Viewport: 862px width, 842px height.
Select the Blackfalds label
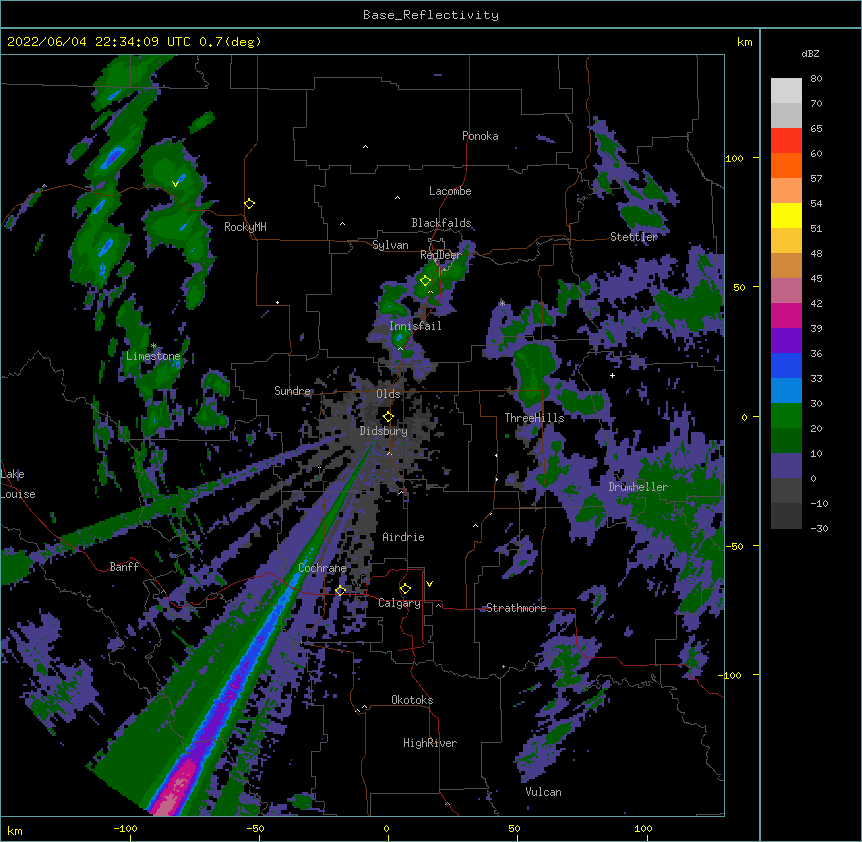[x=441, y=223]
